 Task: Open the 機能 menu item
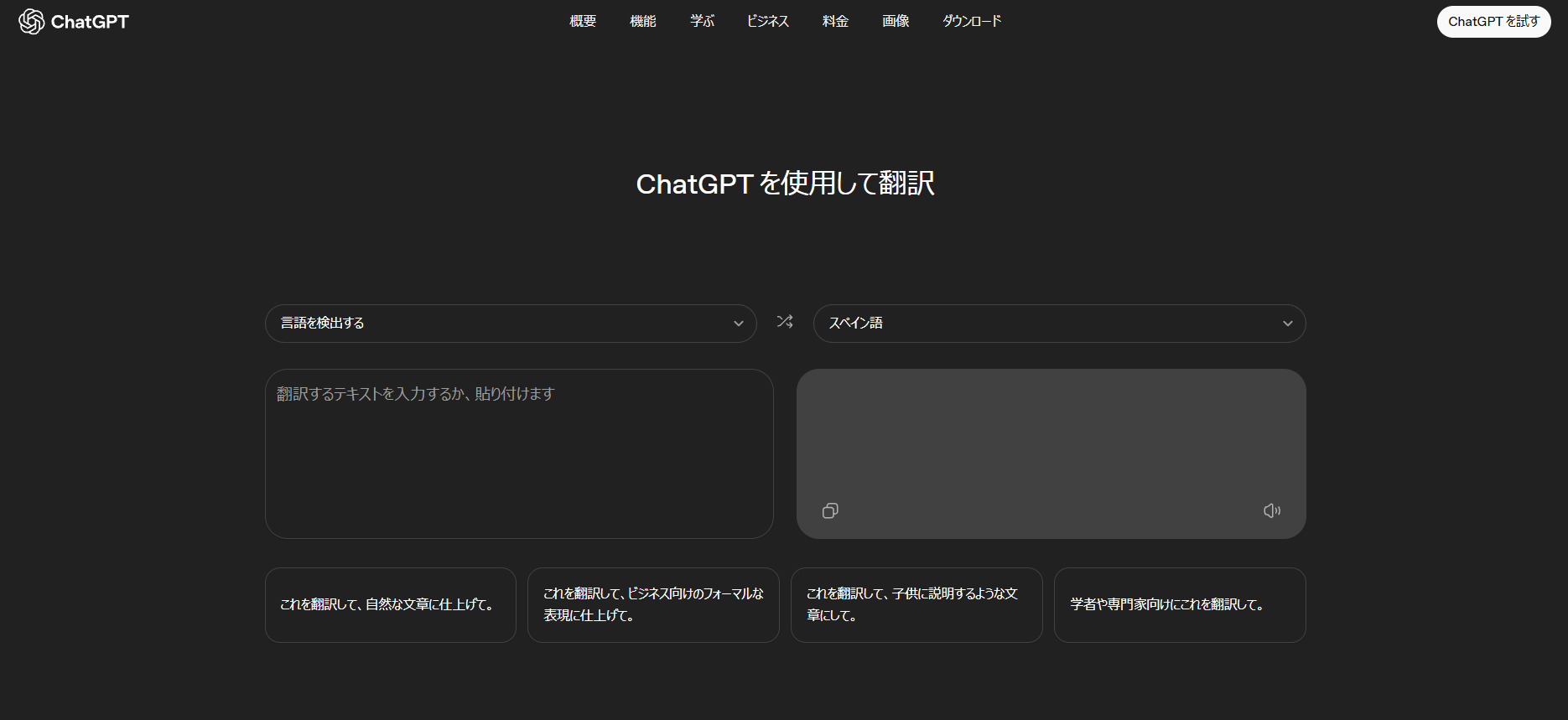[643, 21]
